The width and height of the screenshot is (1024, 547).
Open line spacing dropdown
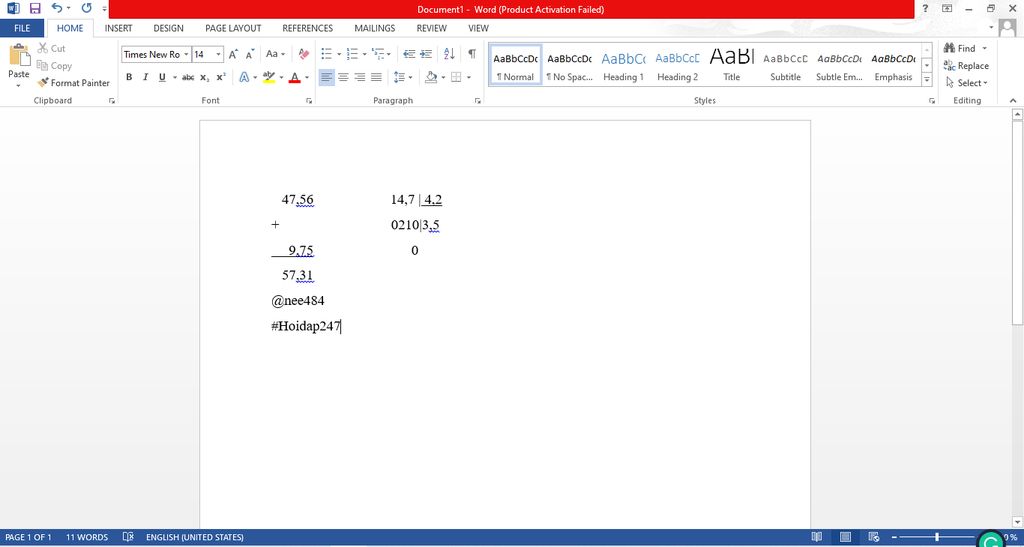(x=403, y=77)
